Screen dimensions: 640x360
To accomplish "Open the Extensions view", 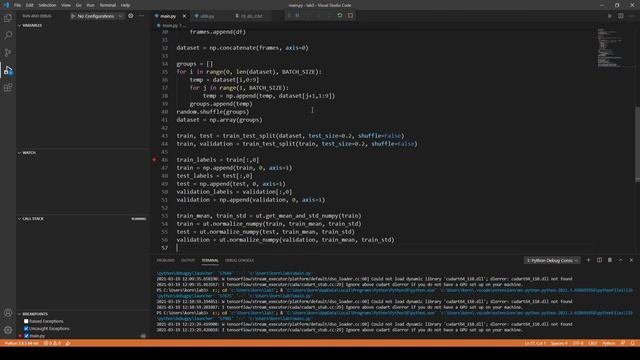I will tap(8, 88).
